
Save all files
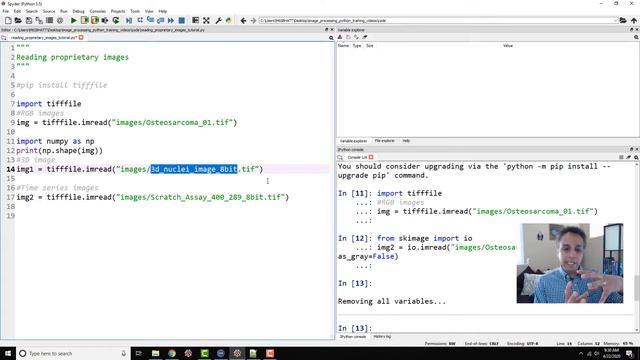click(x=39, y=20)
